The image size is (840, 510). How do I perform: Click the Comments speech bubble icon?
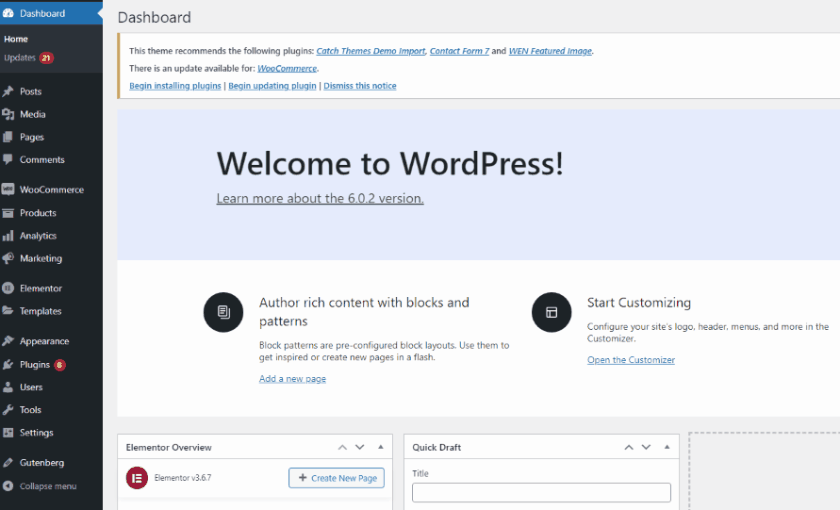coord(8,160)
